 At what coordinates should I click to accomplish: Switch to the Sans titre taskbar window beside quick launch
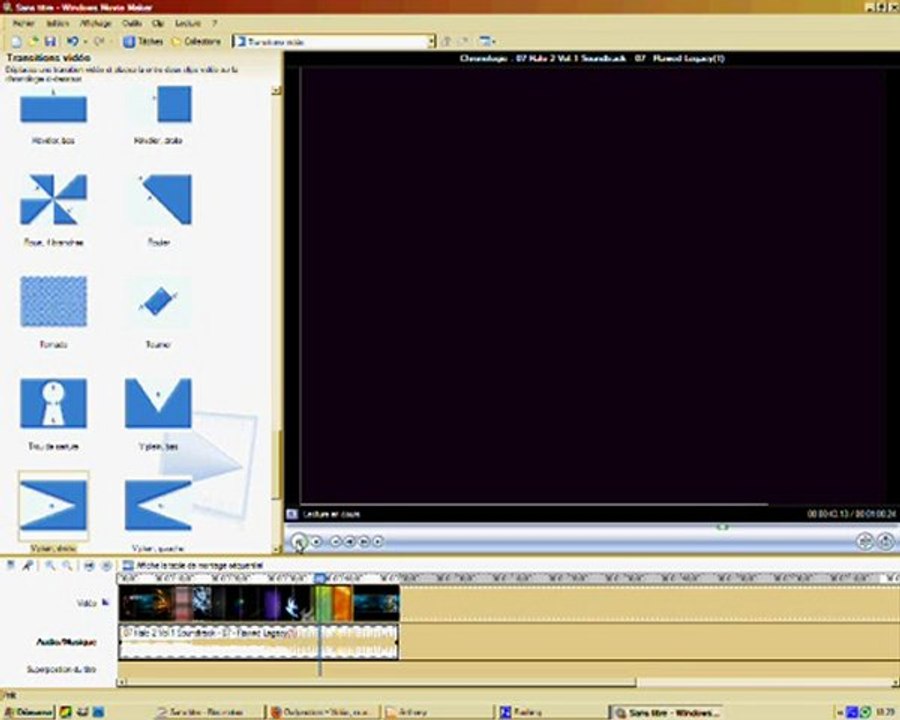click(208, 713)
